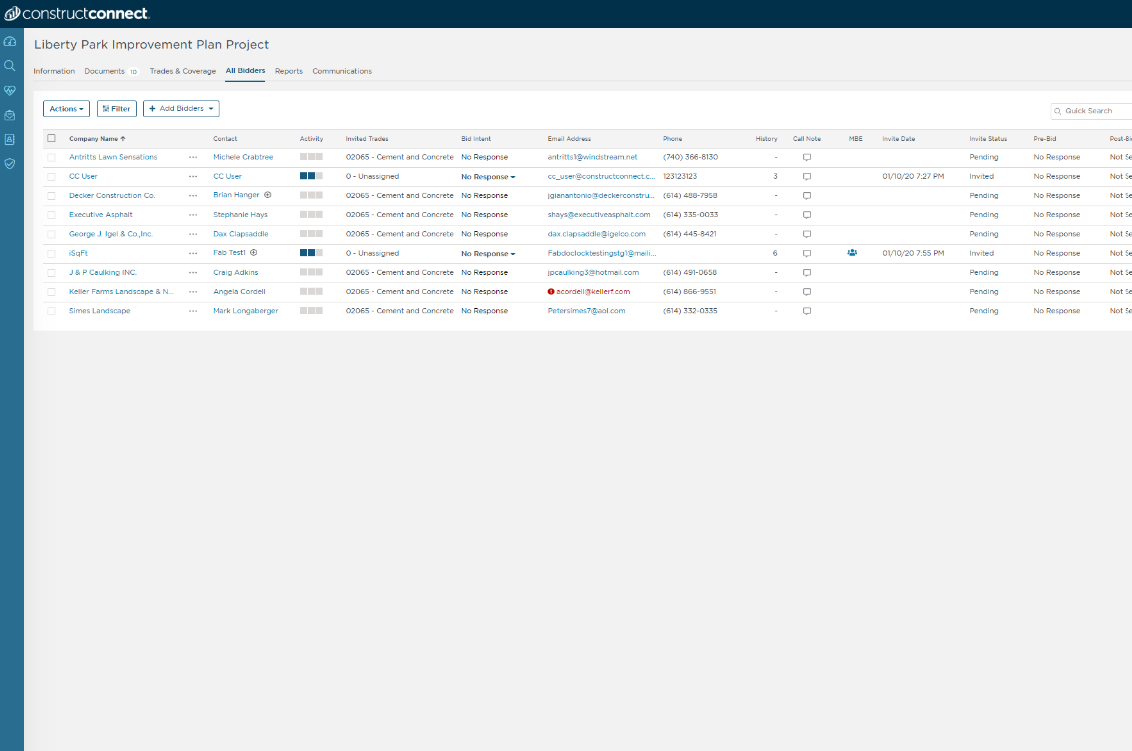Image resolution: width=1132 pixels, height=751 pixels.
Task: Open the Trades & Coverage tab
Action: coord(183,71)
